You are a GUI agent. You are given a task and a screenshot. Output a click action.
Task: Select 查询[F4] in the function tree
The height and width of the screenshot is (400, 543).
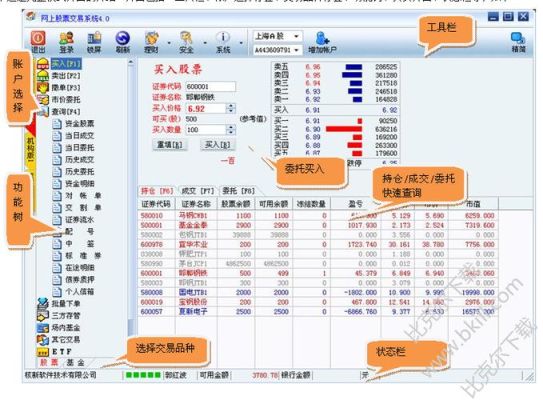tap(66, 112)
